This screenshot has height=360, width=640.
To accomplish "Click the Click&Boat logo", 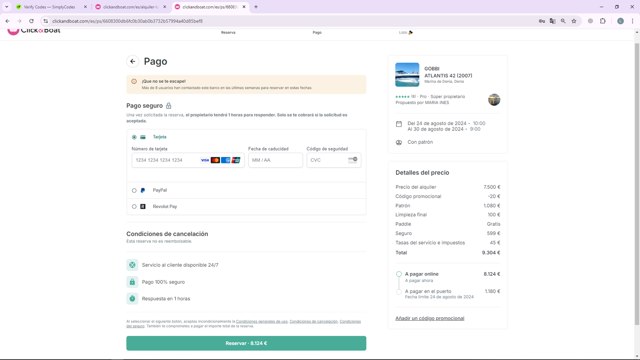I will coord(34,31).
